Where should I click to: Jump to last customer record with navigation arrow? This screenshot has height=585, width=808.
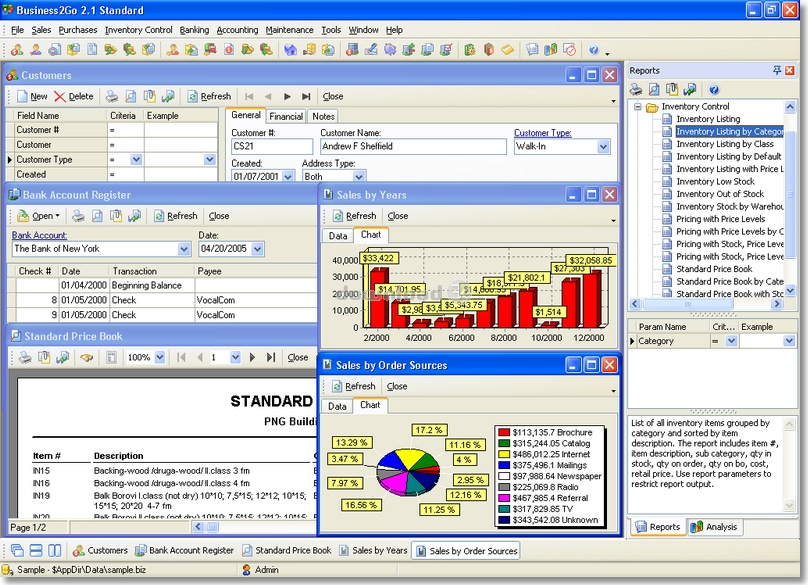306,97
